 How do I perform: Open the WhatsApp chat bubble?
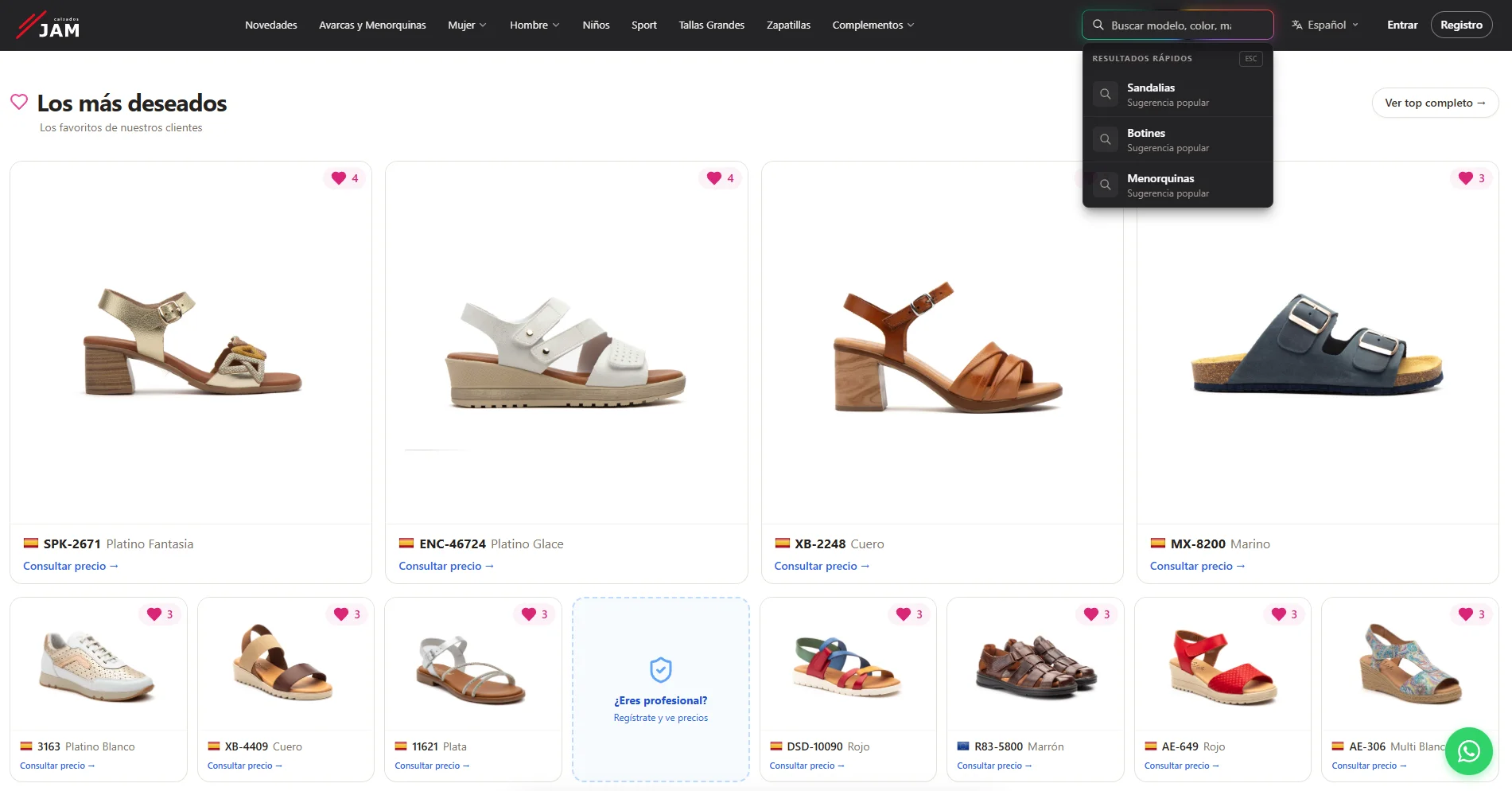[1468, 750]
